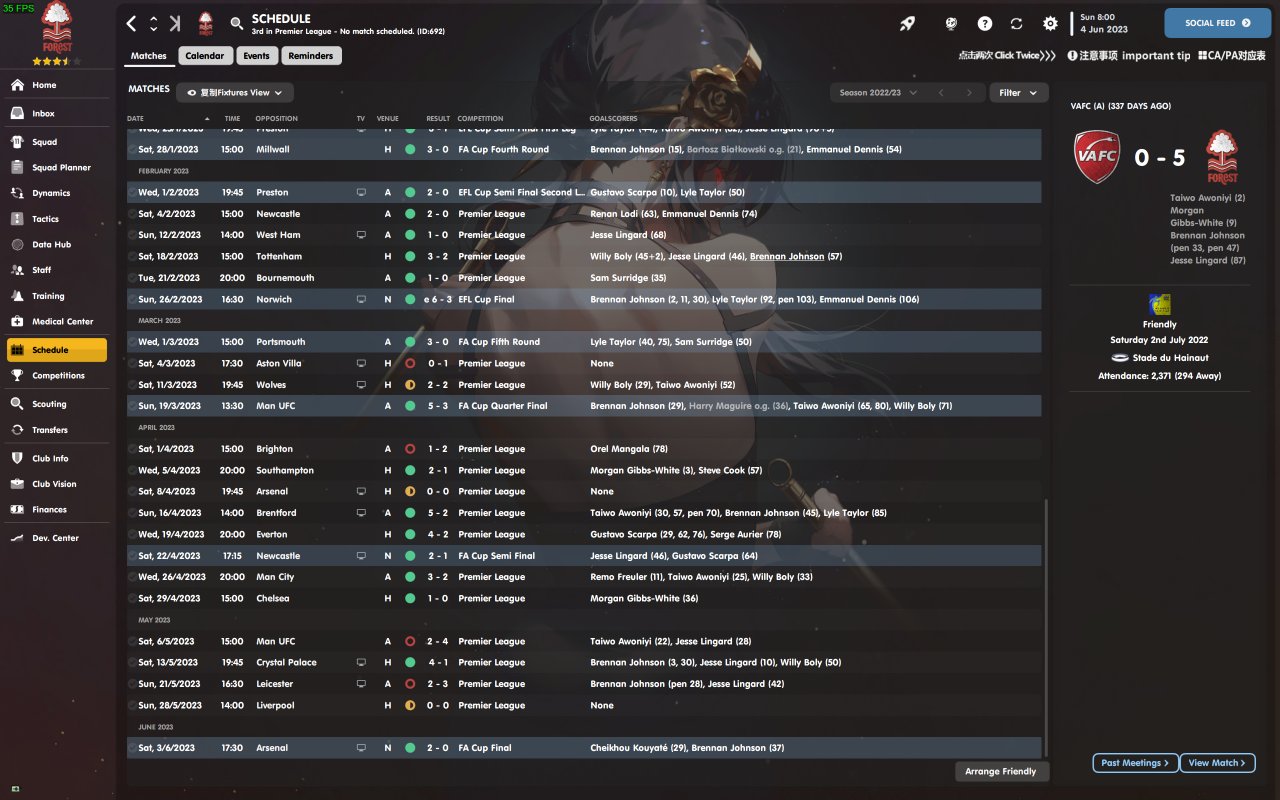This screenshot has width=1280, height=800.
Task: Click the refresh arrows icon
Action: 1017,23
